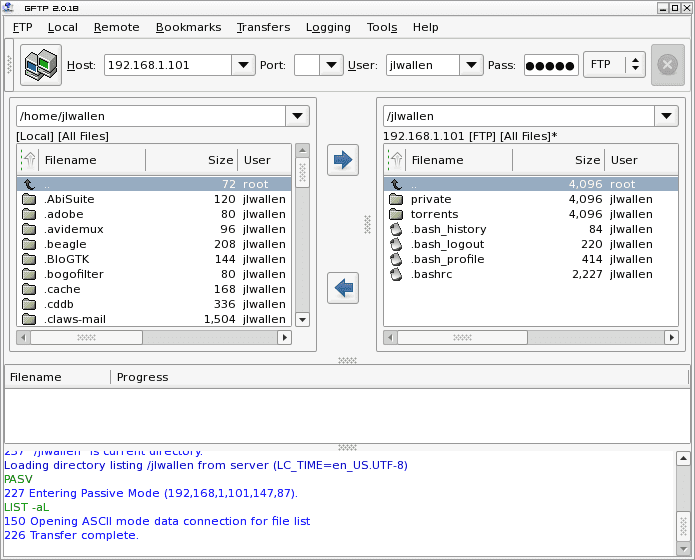
Task: Open the Transfers menu
Action: 263,27
